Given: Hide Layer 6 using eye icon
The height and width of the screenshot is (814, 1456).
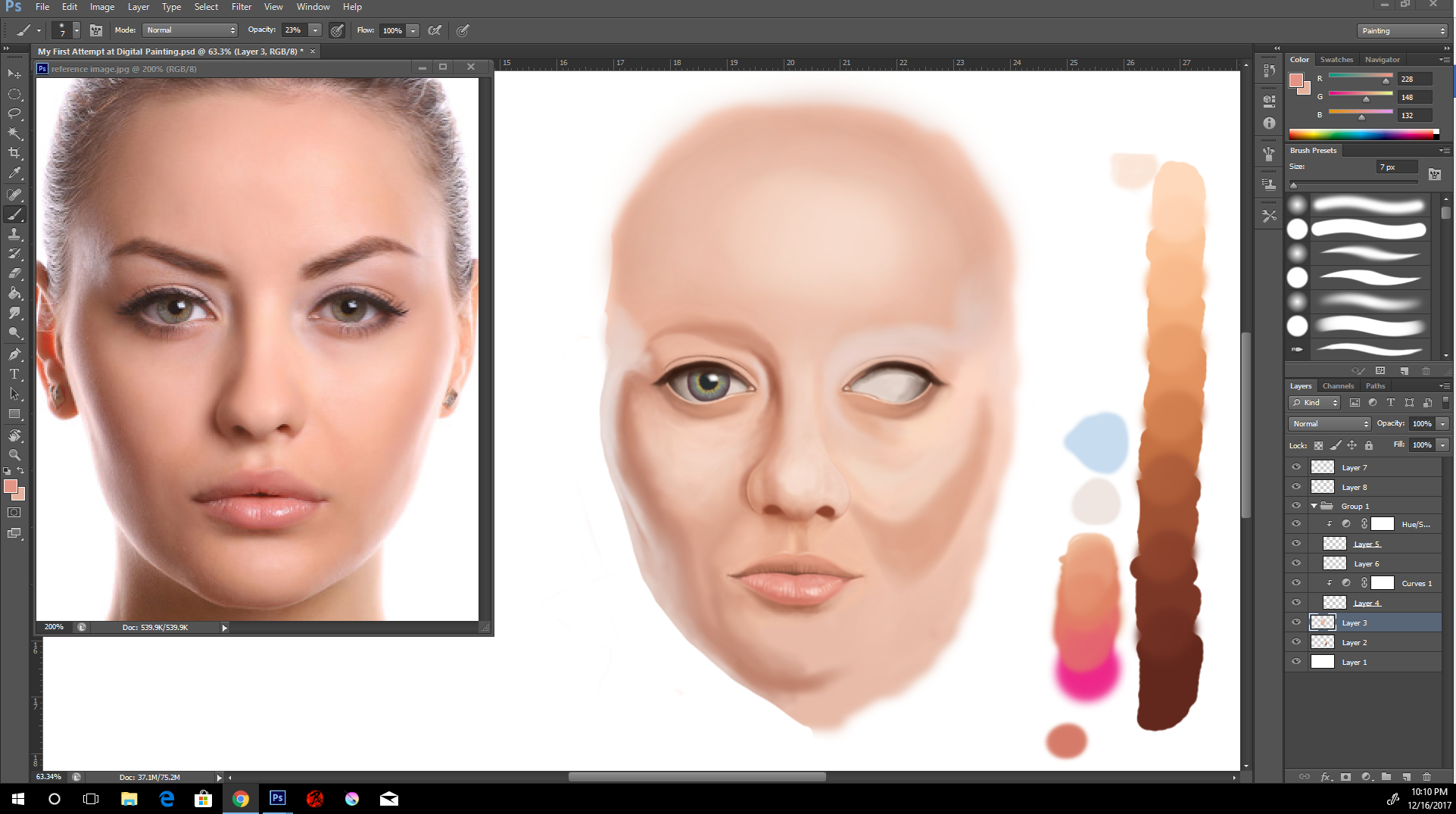Looking at the screenshot, I should [x=1296, y=563].
